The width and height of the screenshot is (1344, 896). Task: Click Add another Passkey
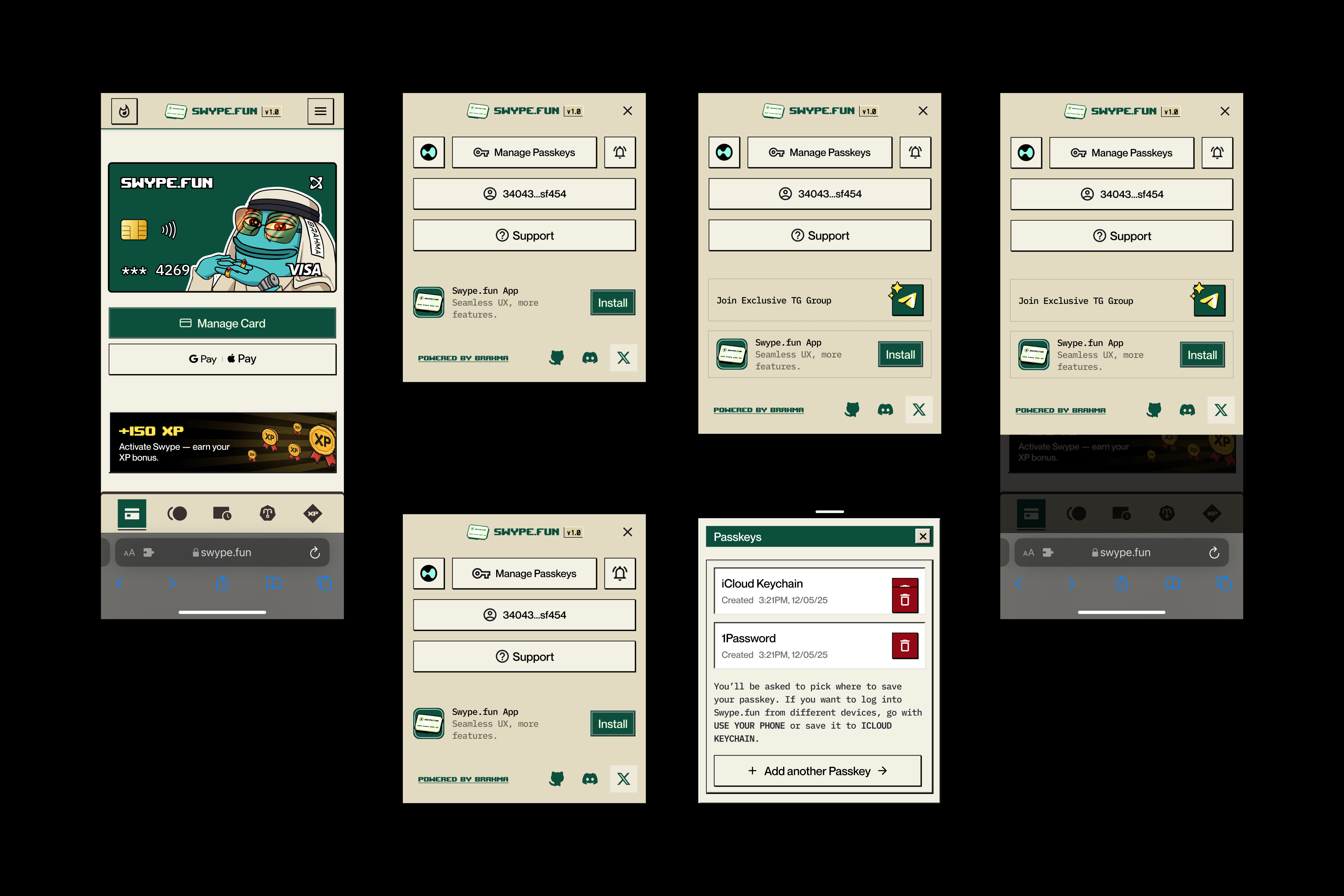[818, 771]
